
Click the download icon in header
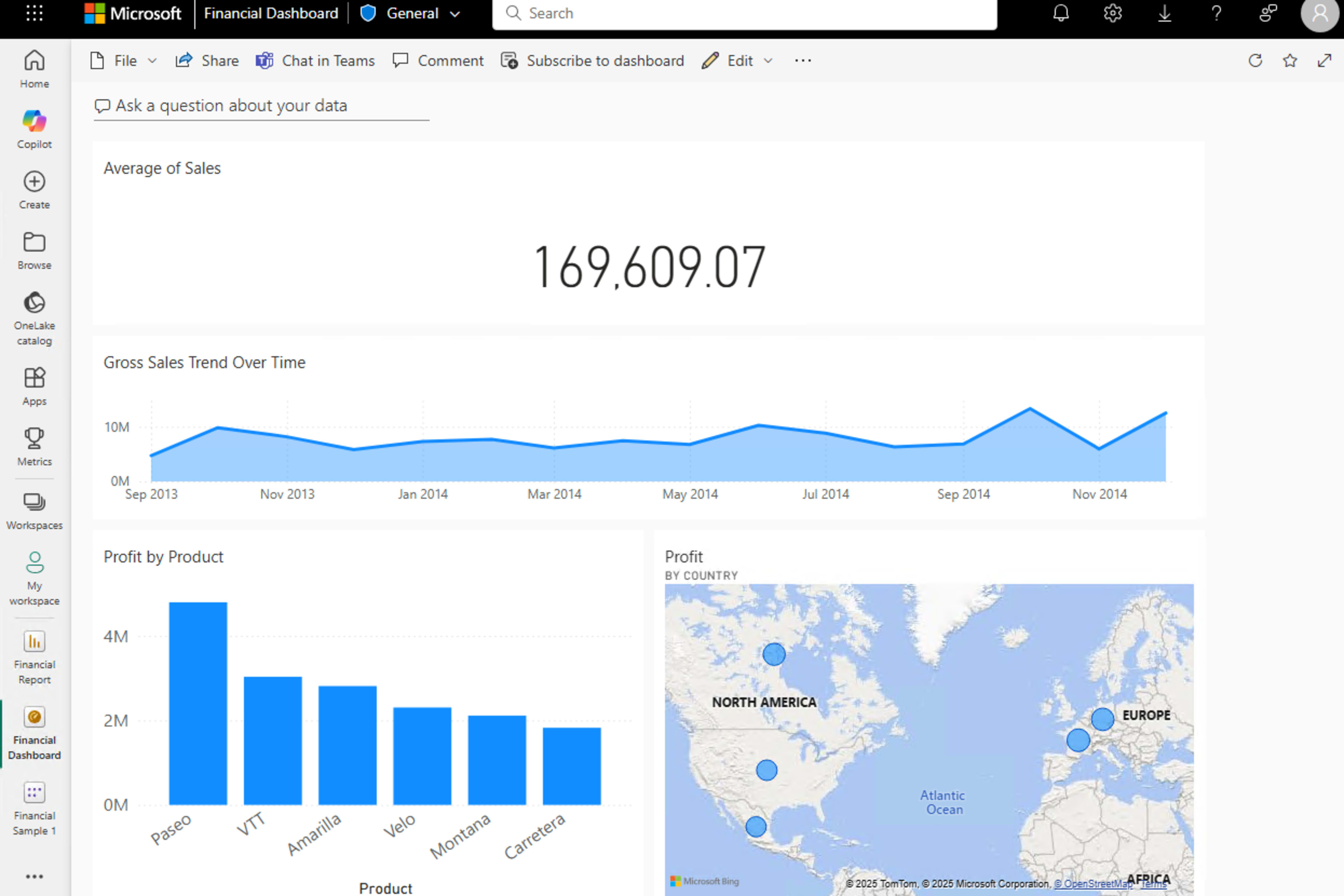coord(1164,13)
